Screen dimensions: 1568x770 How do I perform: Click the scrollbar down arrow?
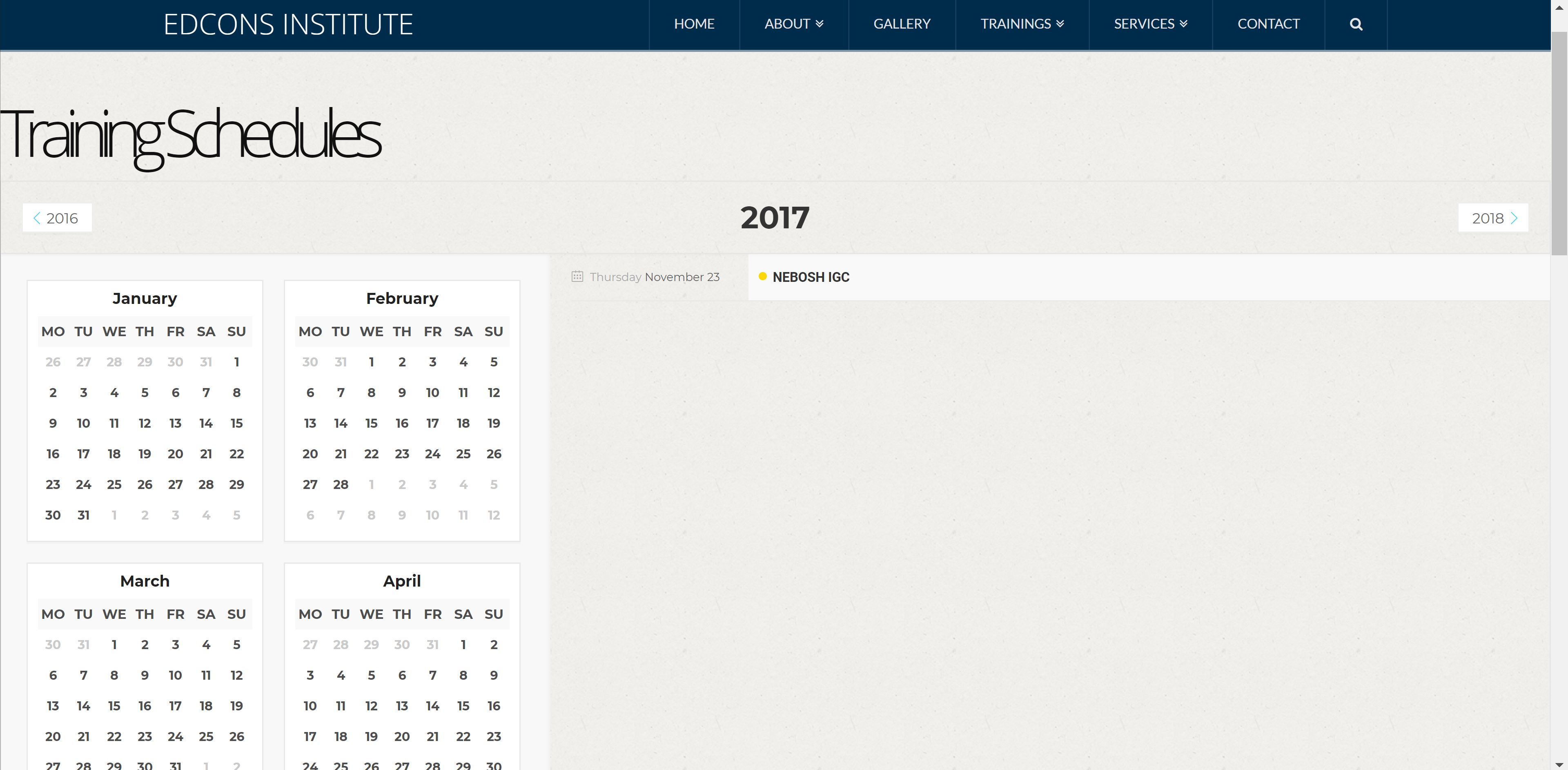(x=1559, y=765)
